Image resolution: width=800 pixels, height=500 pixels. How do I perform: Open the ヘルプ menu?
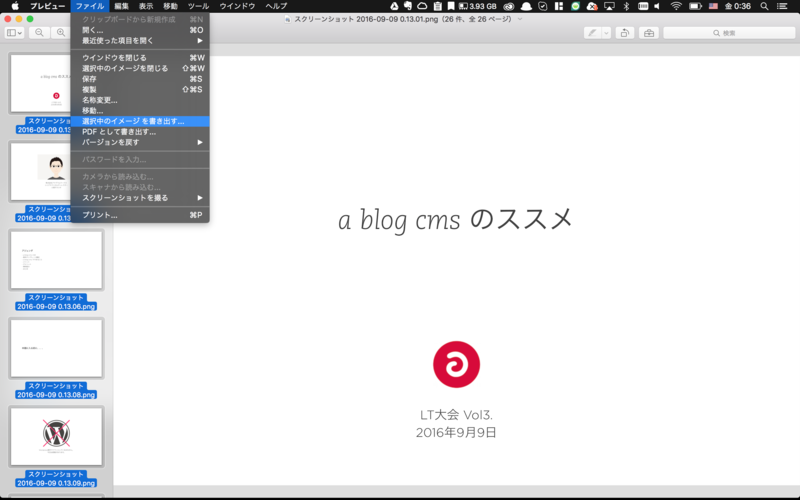pos(276,6)
